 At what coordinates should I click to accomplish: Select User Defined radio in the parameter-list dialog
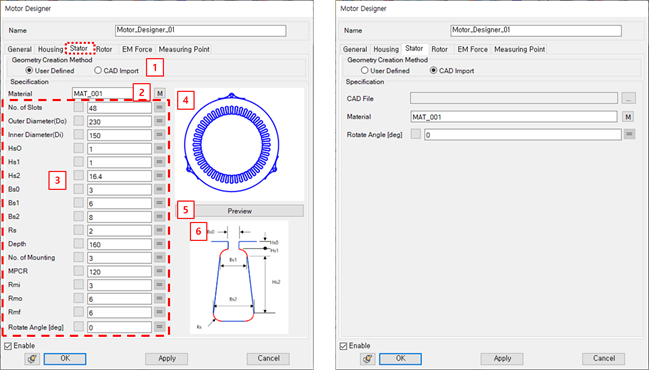[x=29, y=70]
